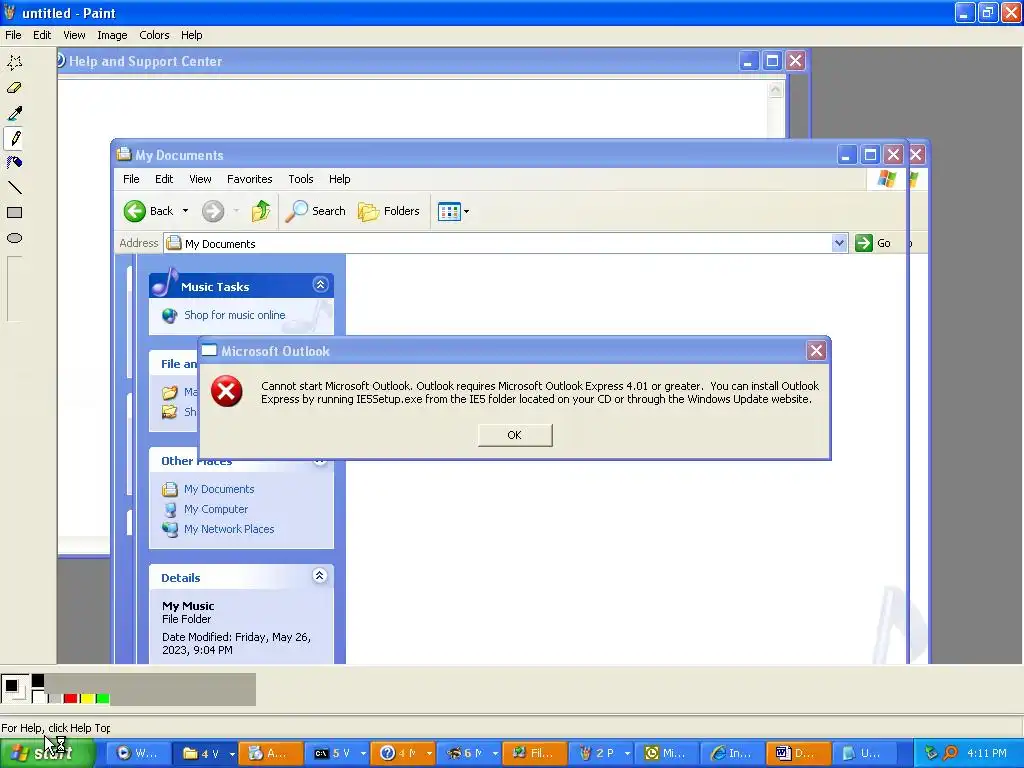Open the Tools menu in My Documents
1024x768 pixels.
(x=300, y=179)
